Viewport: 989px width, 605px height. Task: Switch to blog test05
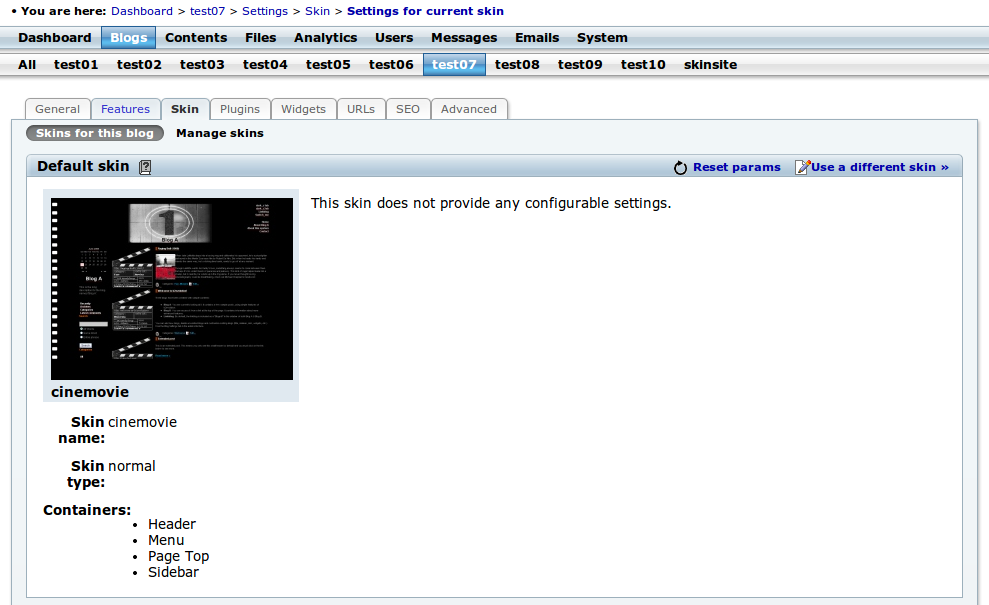(x=329, y=65)
